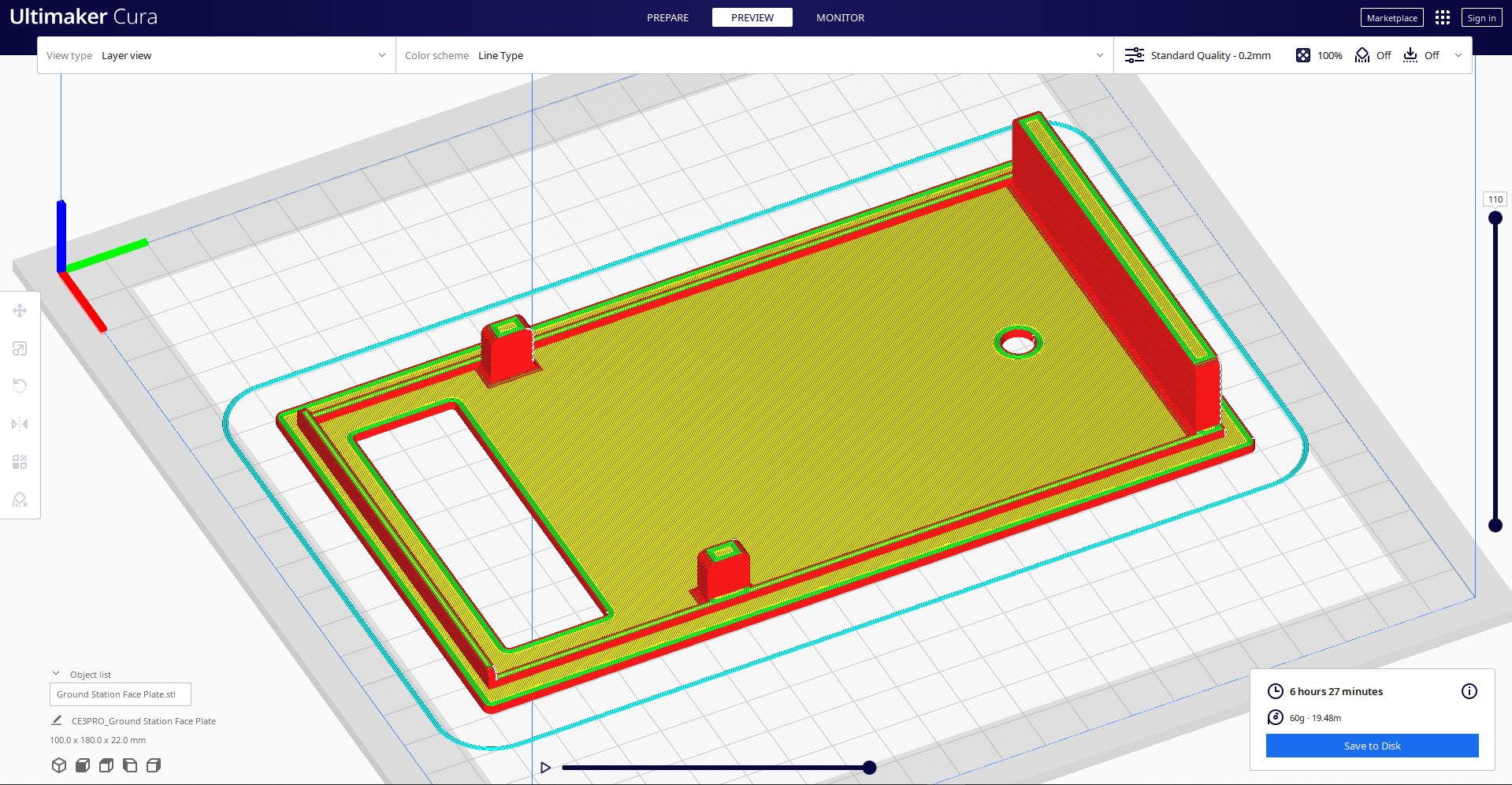
Task: Play the layer simulation
Action: tap(545, 768)
